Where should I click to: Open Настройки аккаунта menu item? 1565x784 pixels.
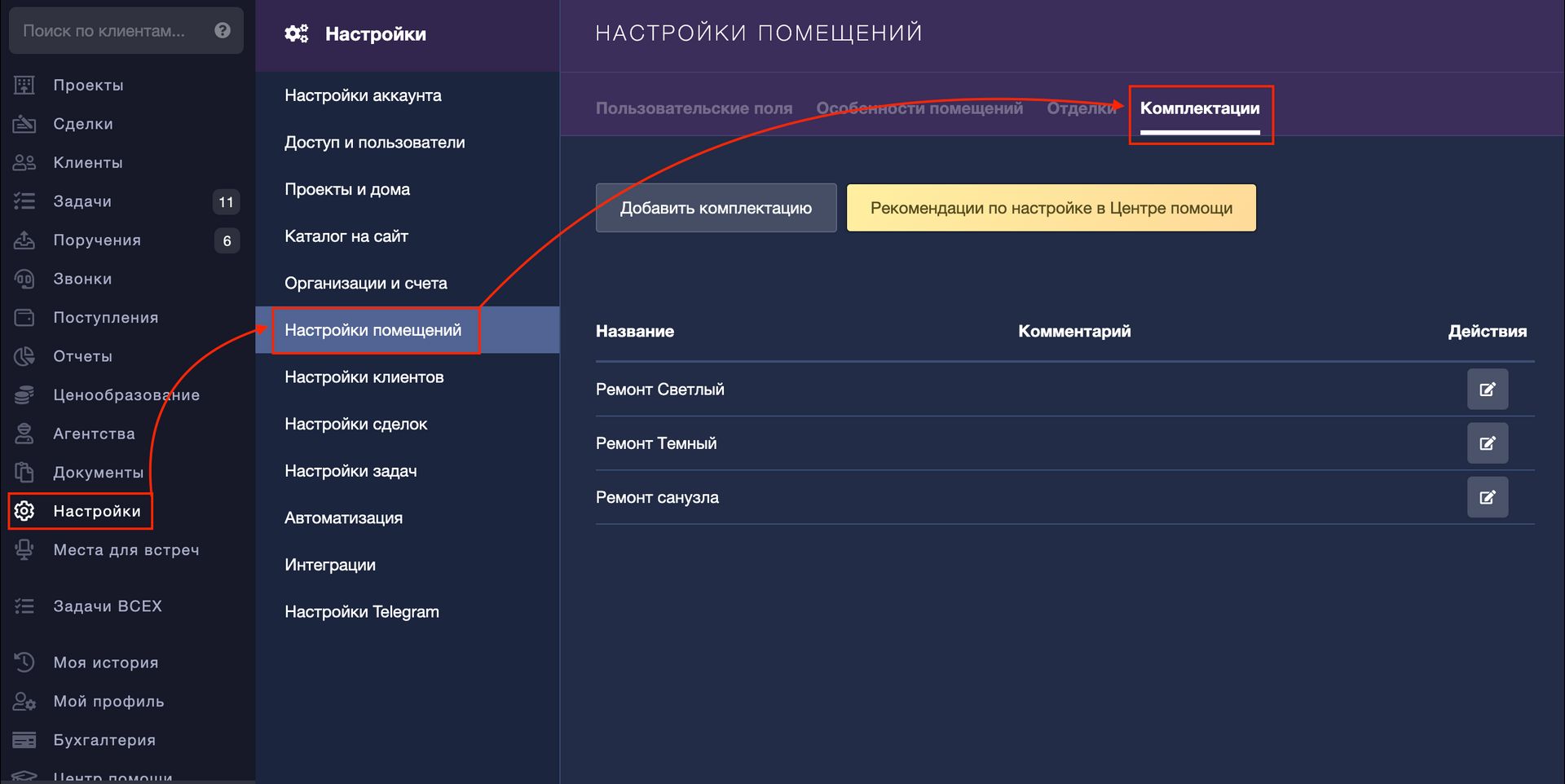pos(363,95)
